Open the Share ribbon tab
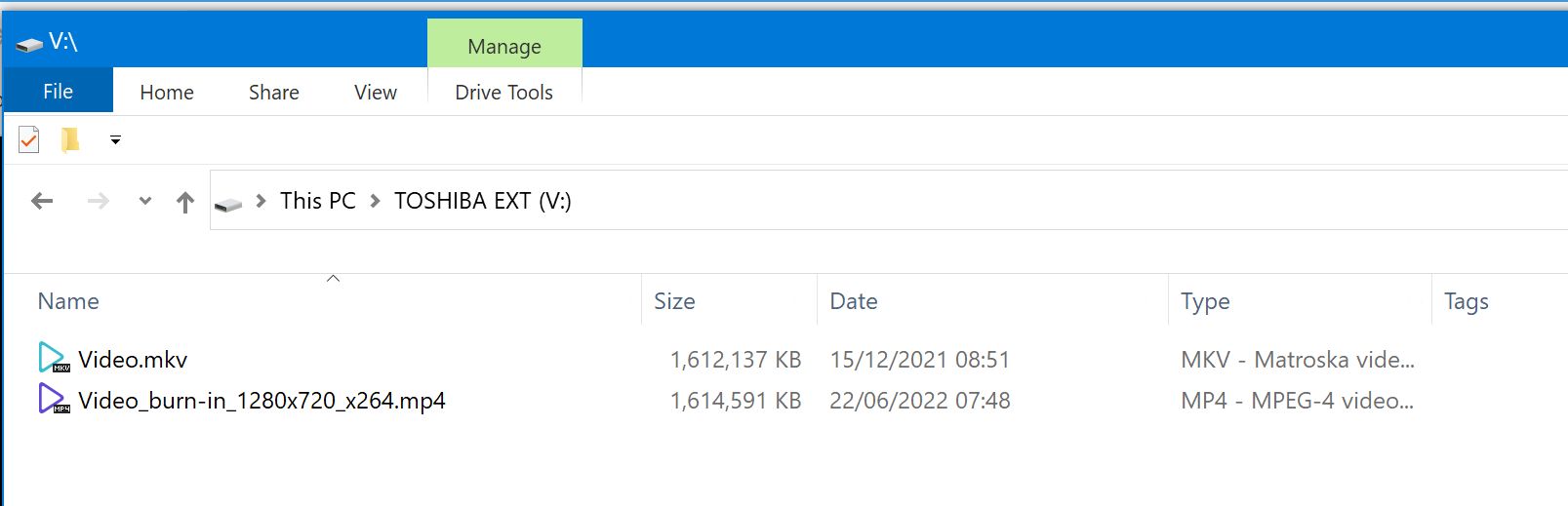Image resolution: width=1568 pixels, height=506 pixels. pos(274,93)
